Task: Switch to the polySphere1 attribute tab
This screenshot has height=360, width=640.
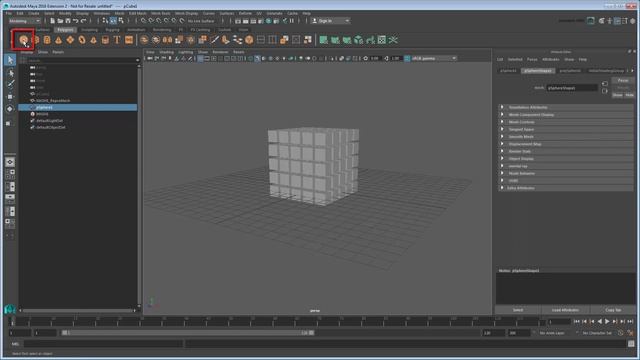Action: pyautogui.click(x=570, y=71)
